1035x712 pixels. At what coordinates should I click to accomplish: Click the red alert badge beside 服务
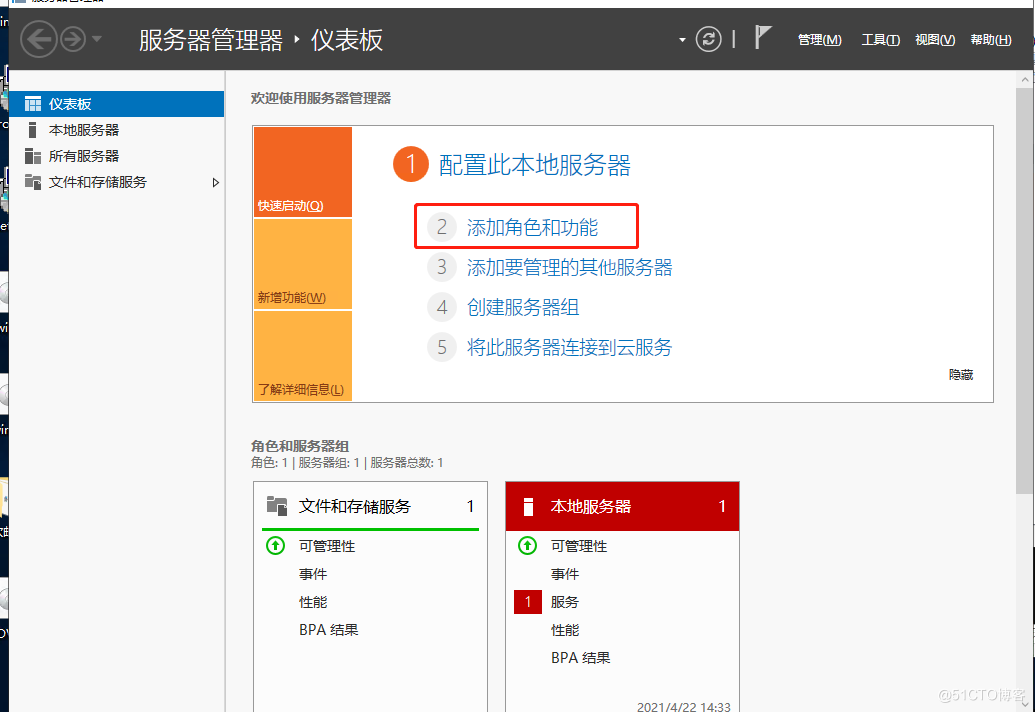click(x=527, y=602)
